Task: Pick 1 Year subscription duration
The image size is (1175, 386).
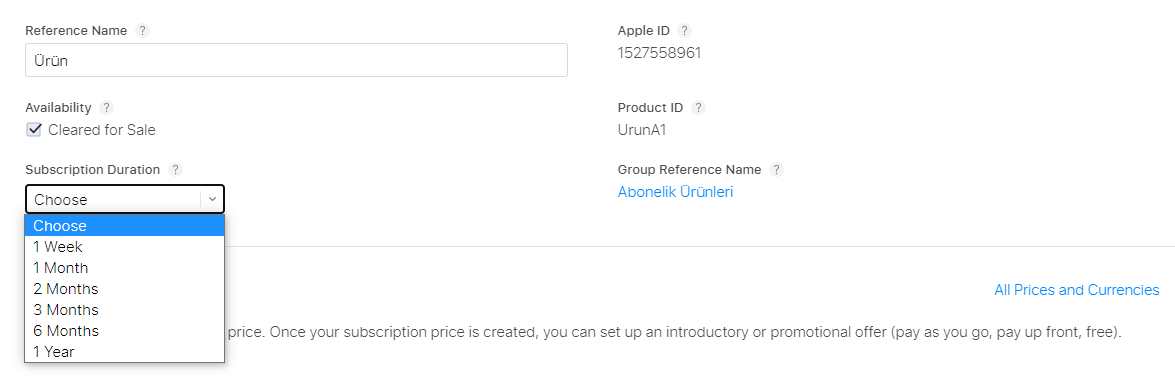Action: click(124, 352)
